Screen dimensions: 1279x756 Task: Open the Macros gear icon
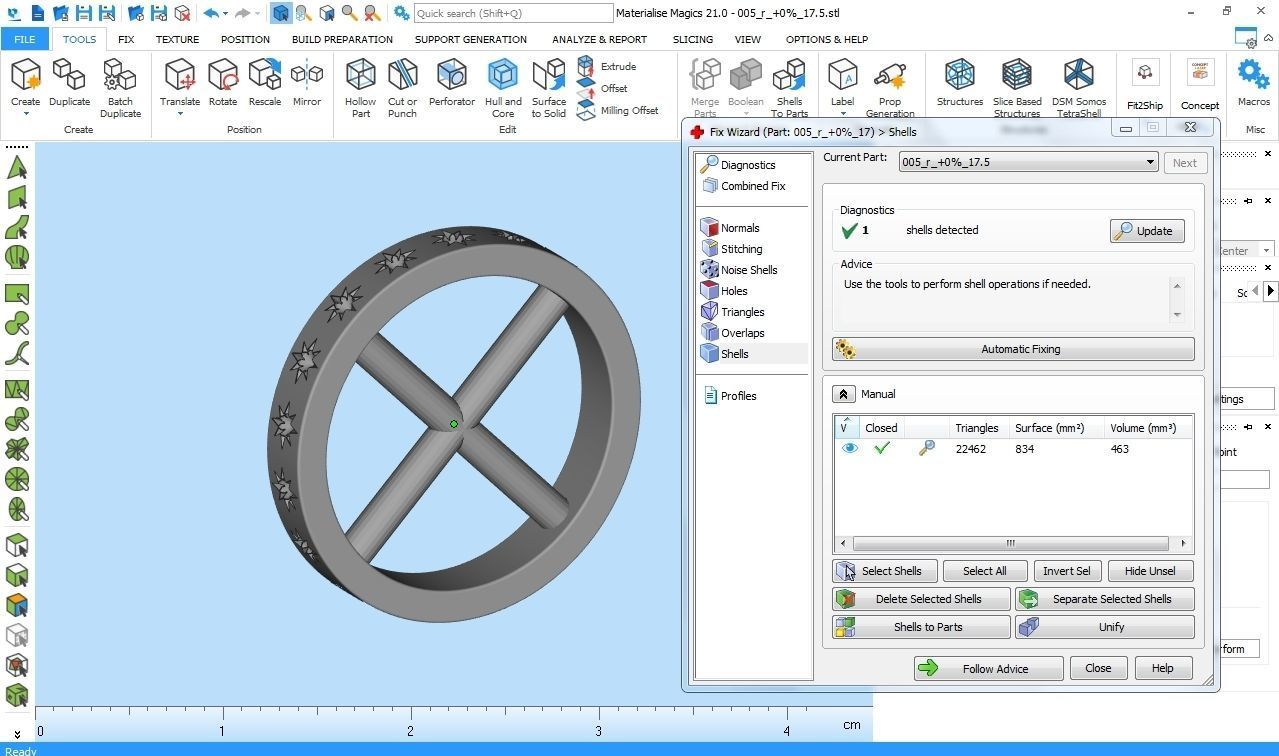click(x=1253, y=74)
